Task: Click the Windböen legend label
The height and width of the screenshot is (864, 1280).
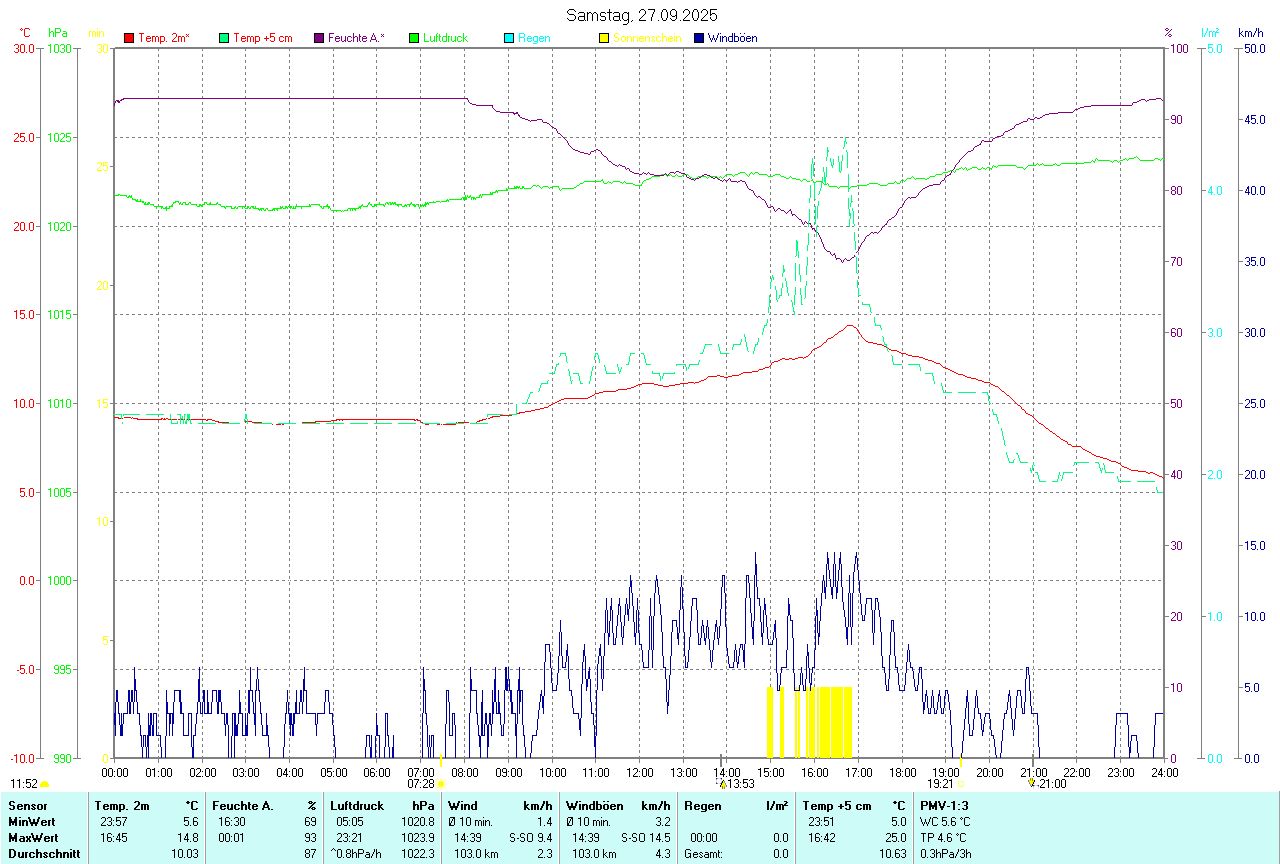Action: (x=732, y=38)
